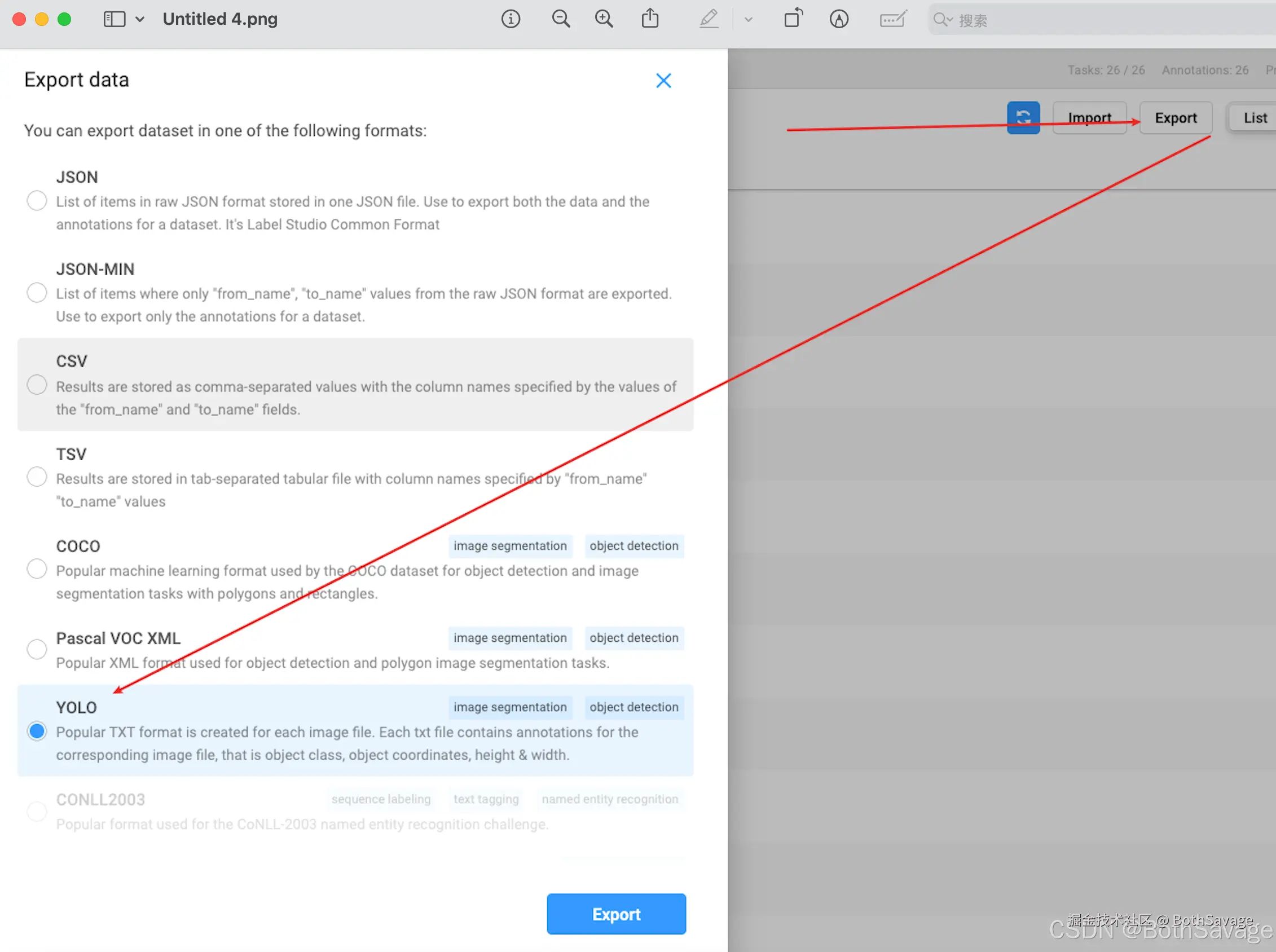Open the sidebar view options chevron
This screenshot has width=1276, height=952.
(140, 19)
